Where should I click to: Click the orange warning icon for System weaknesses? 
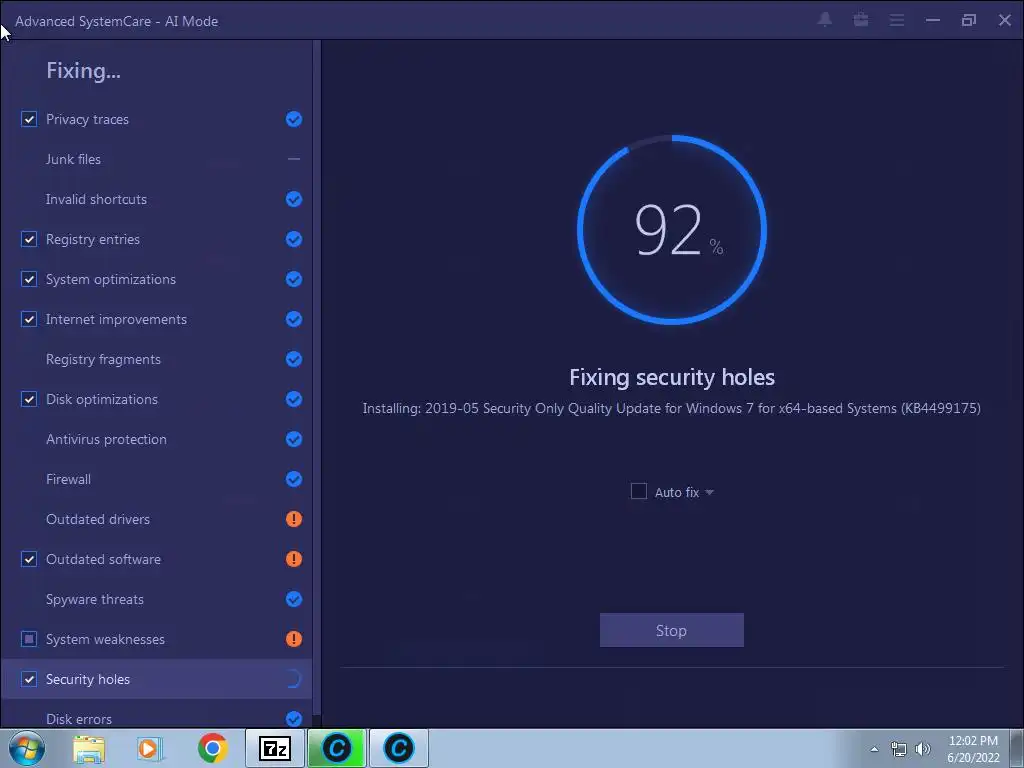point(294,639)
